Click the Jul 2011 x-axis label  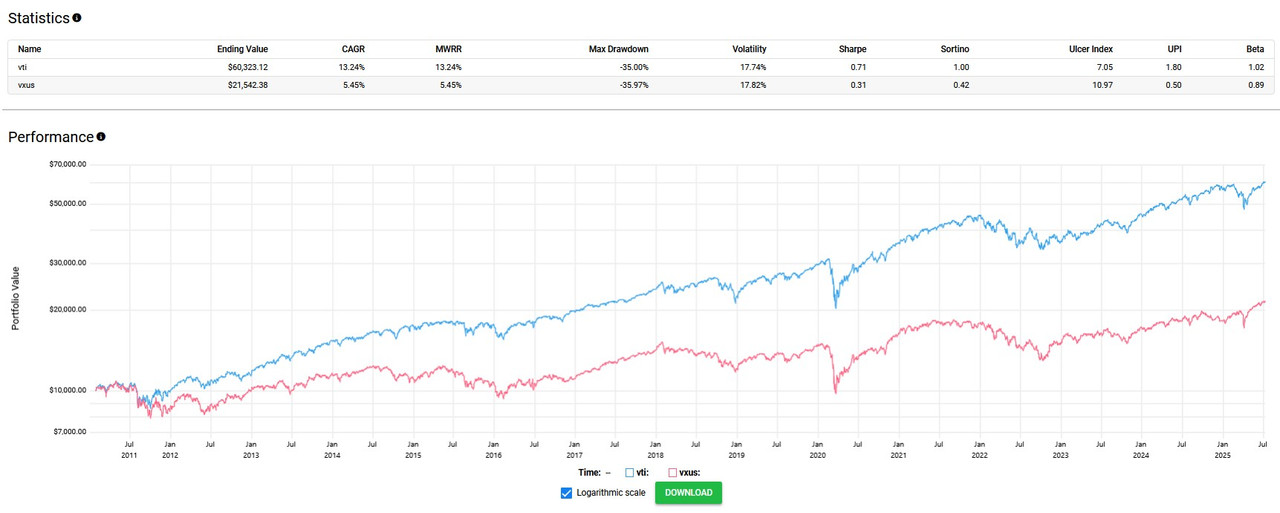click(129, 448)
